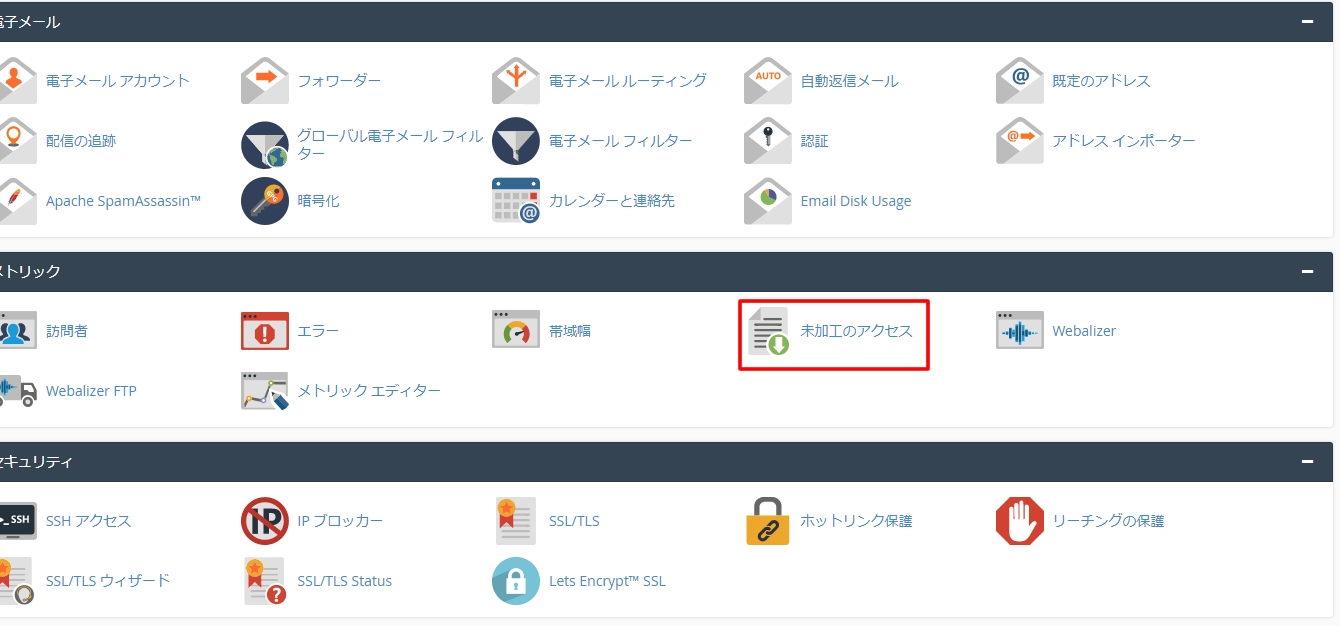Open the カレンダーと連絡先 calendar icon
The image size is (1340, 626).
(516, 201)
